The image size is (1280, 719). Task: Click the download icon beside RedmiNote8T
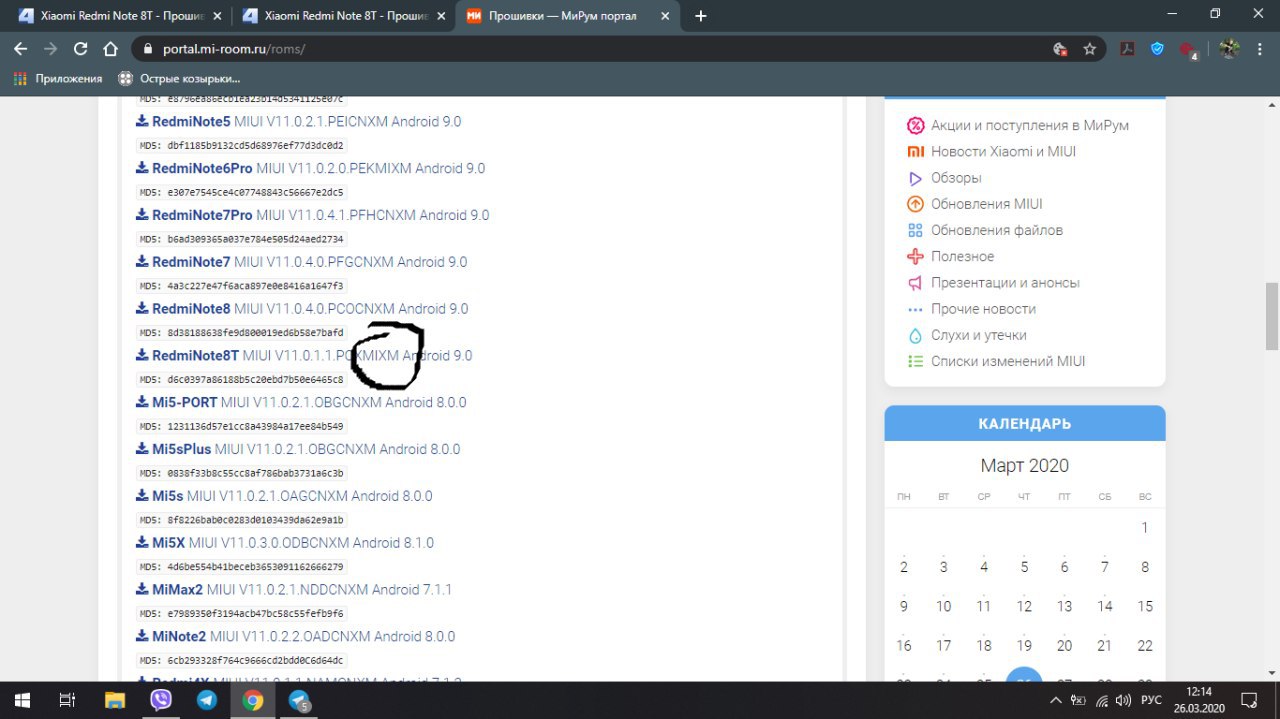142,355
